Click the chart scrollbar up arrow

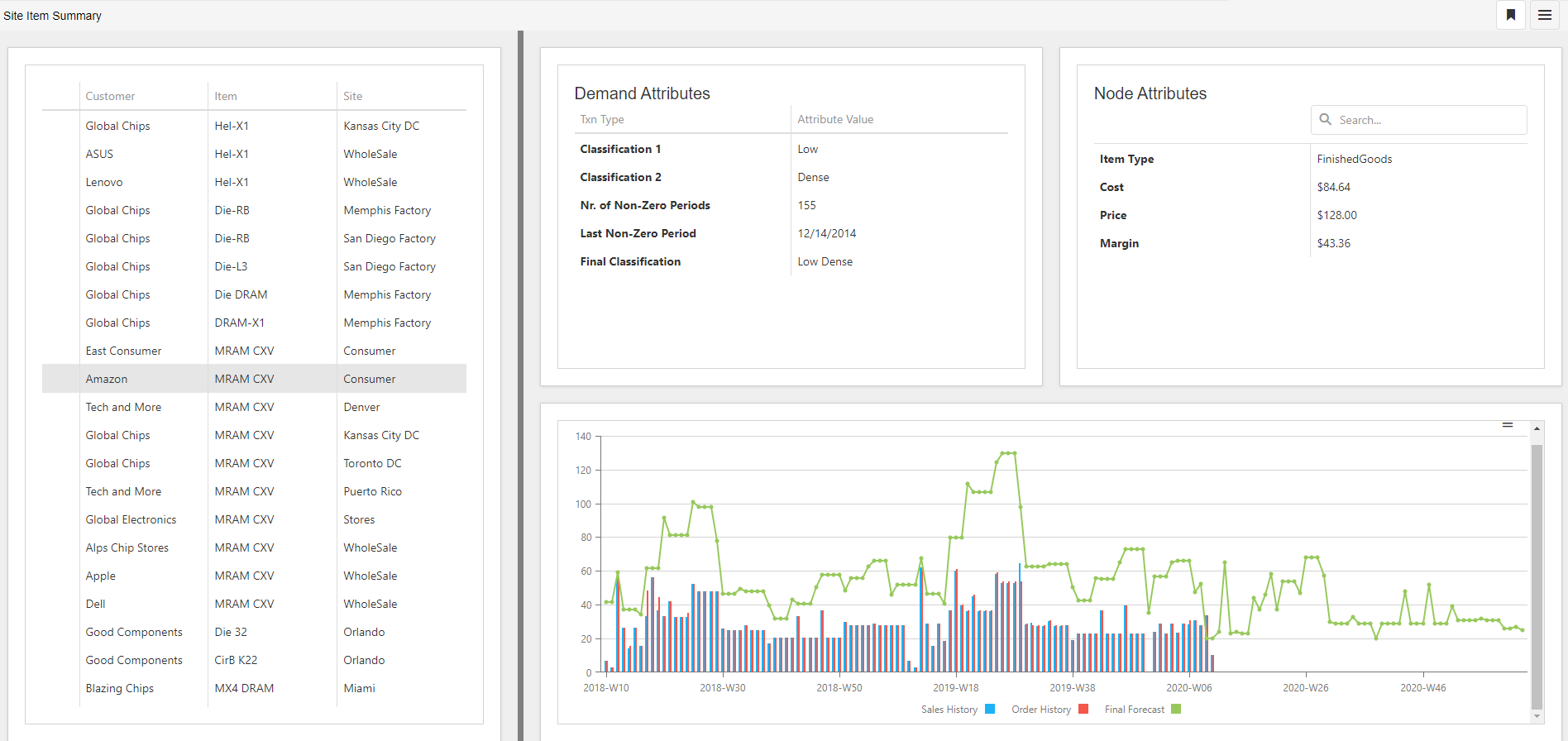[1537, 428]
